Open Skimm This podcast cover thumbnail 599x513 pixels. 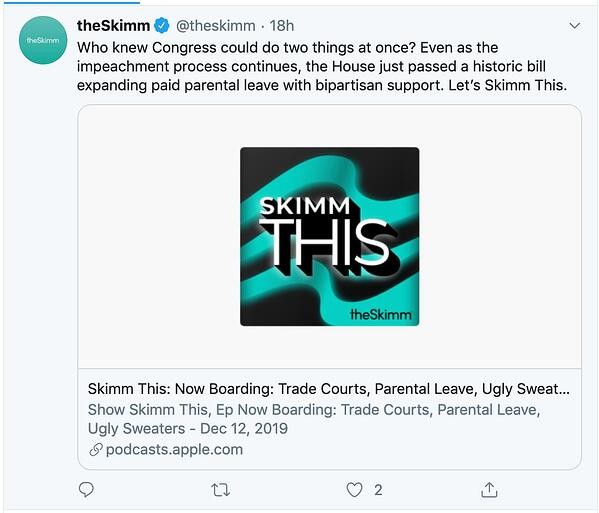click(329, 236)
